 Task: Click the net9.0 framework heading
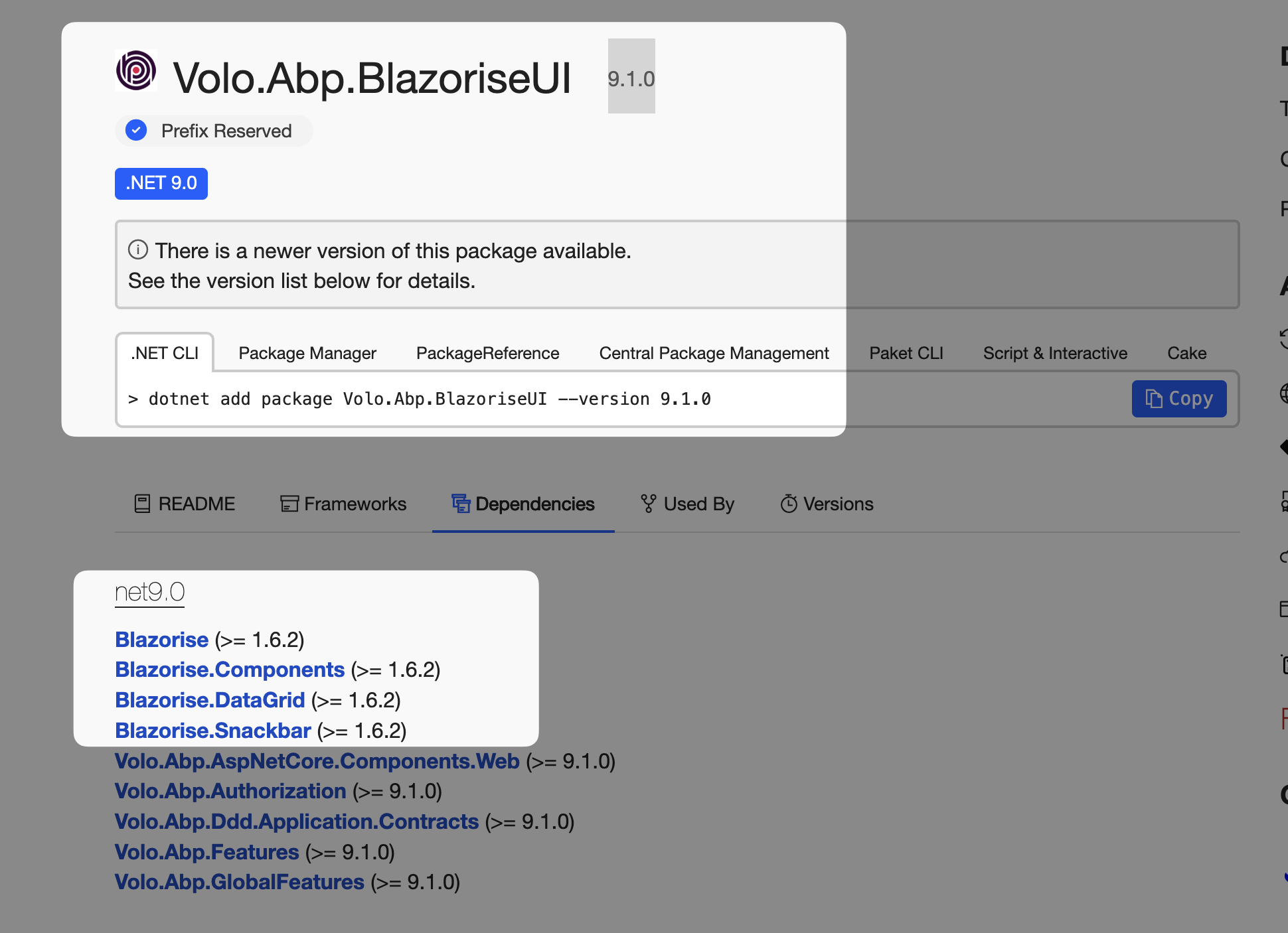[150, 592]
